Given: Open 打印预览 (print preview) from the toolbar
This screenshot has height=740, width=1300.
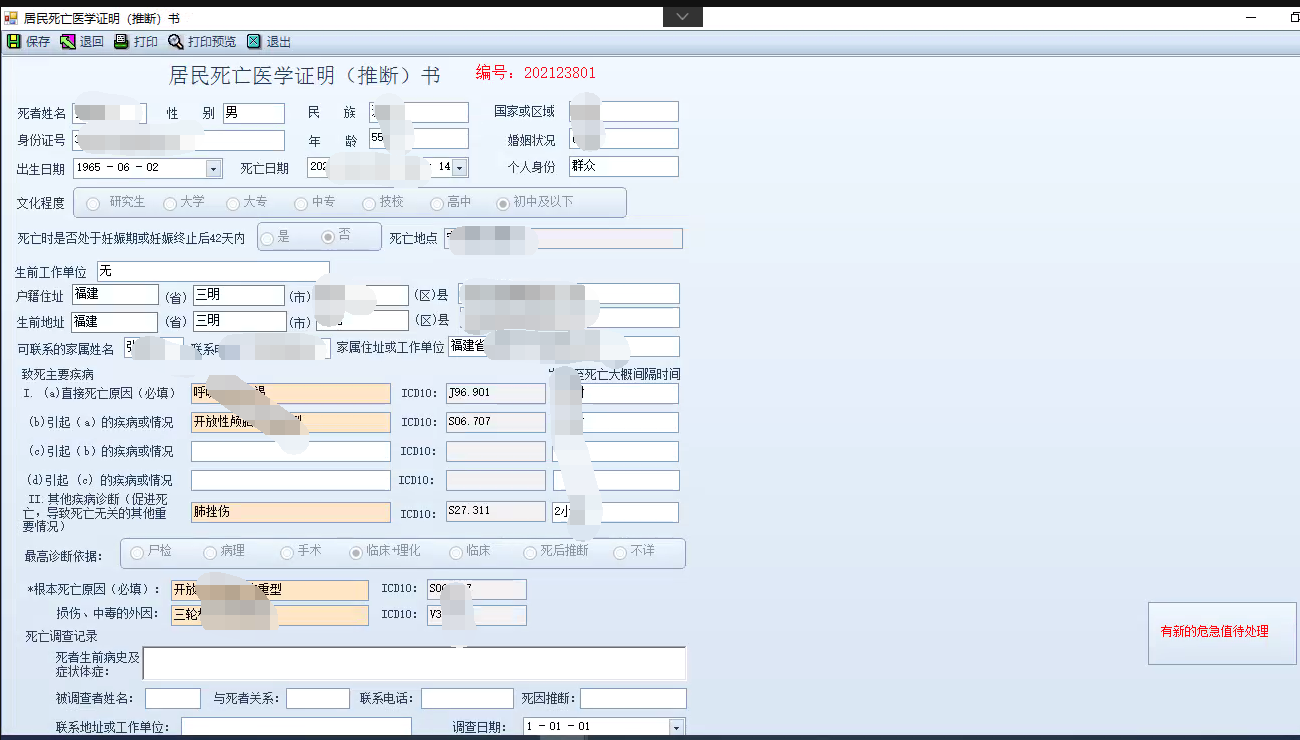Looking at the screenshot, I should [202, 42].
